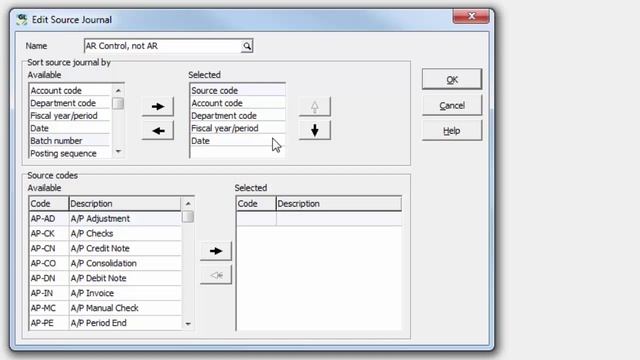Click the Edit Source Journal title bar icon
The image size is (640, 360).
(22, 19)
